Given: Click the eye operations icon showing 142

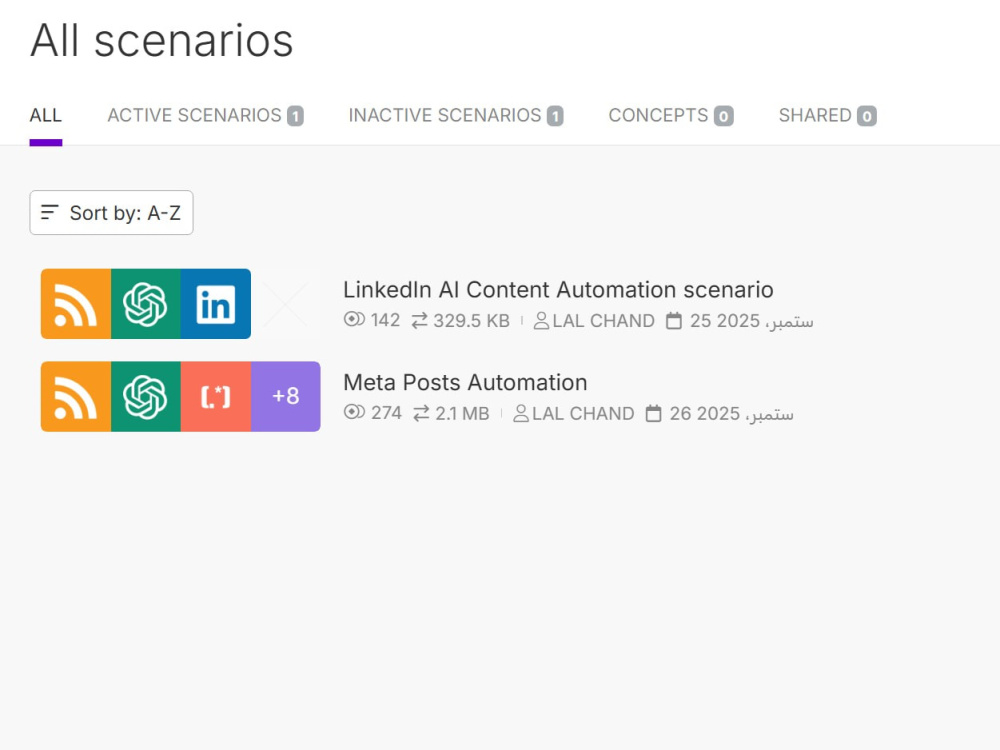Looking at the screenshot, I should (354, 321).
